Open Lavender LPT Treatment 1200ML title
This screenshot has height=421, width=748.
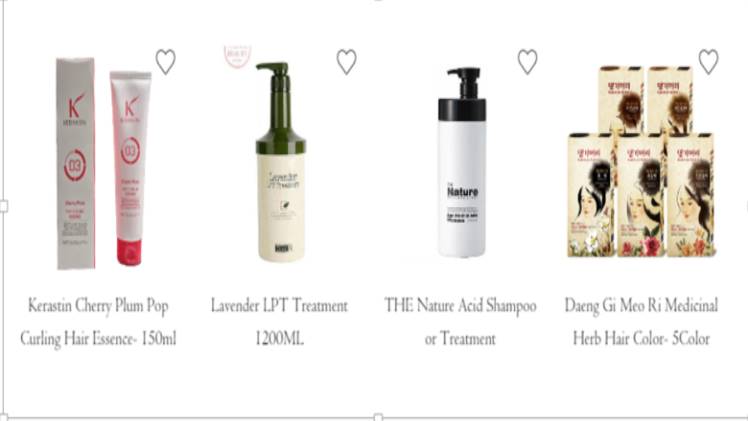280,322
